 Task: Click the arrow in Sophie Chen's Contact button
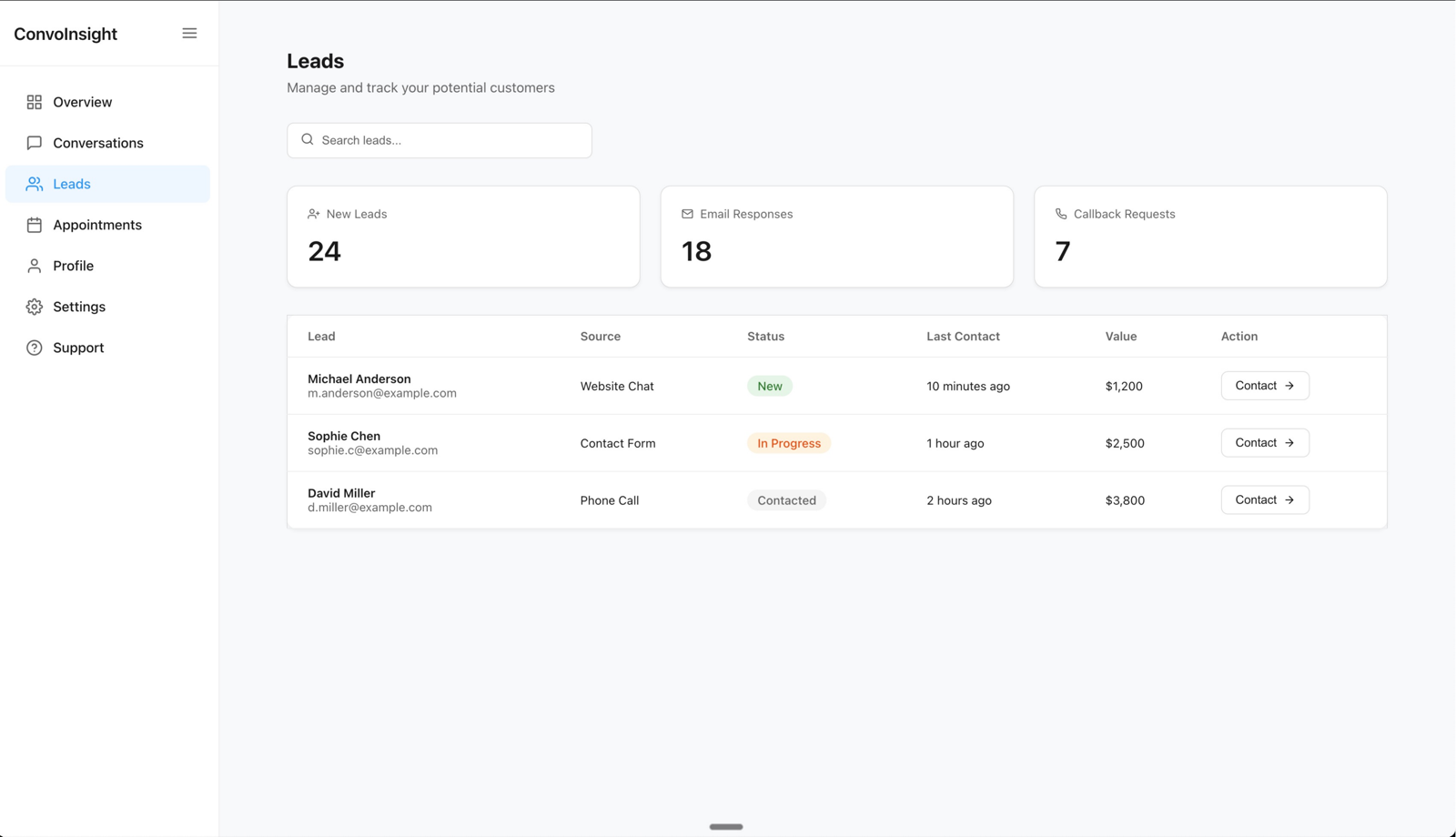[x=1289, y=443]
